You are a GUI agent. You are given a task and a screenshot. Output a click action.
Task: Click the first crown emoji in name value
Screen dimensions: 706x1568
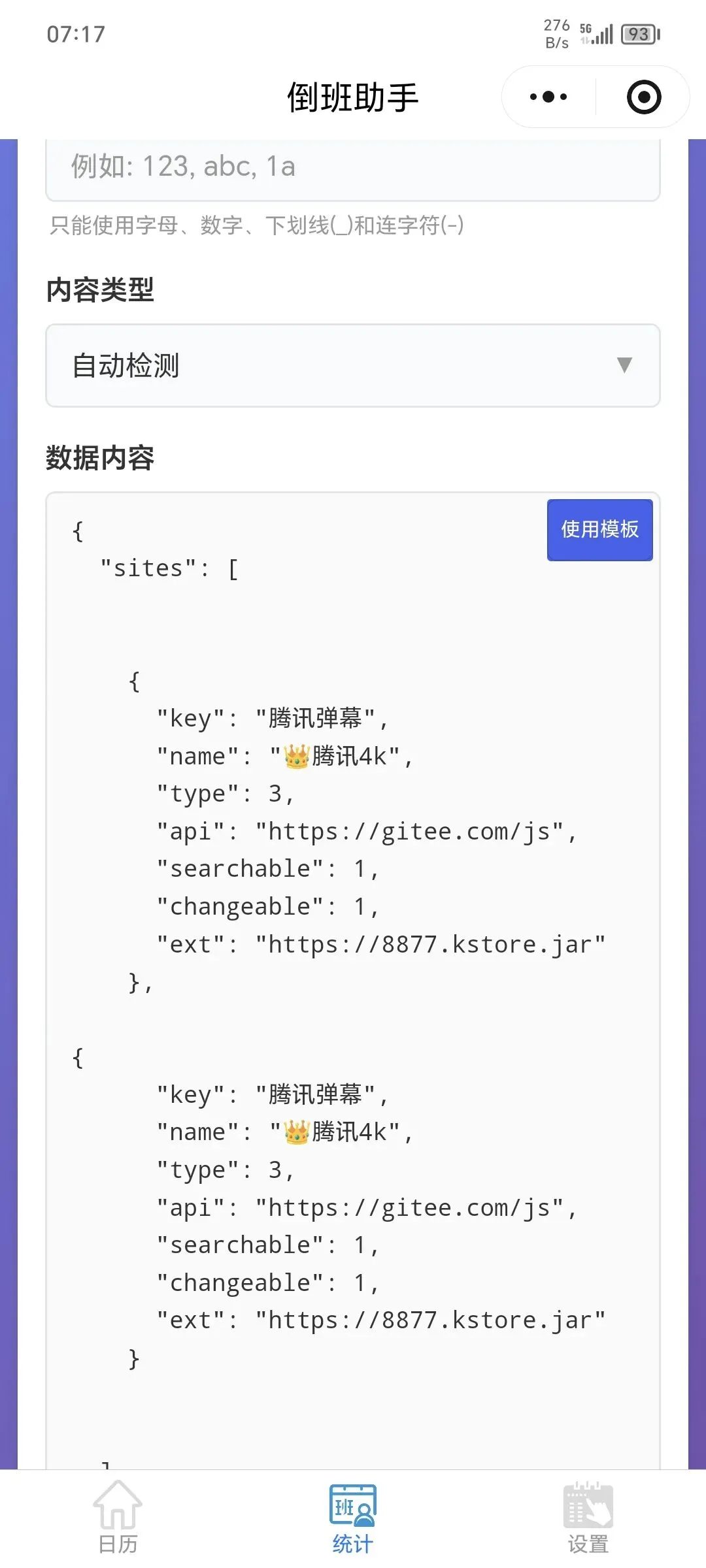click(x=296, y=757)
